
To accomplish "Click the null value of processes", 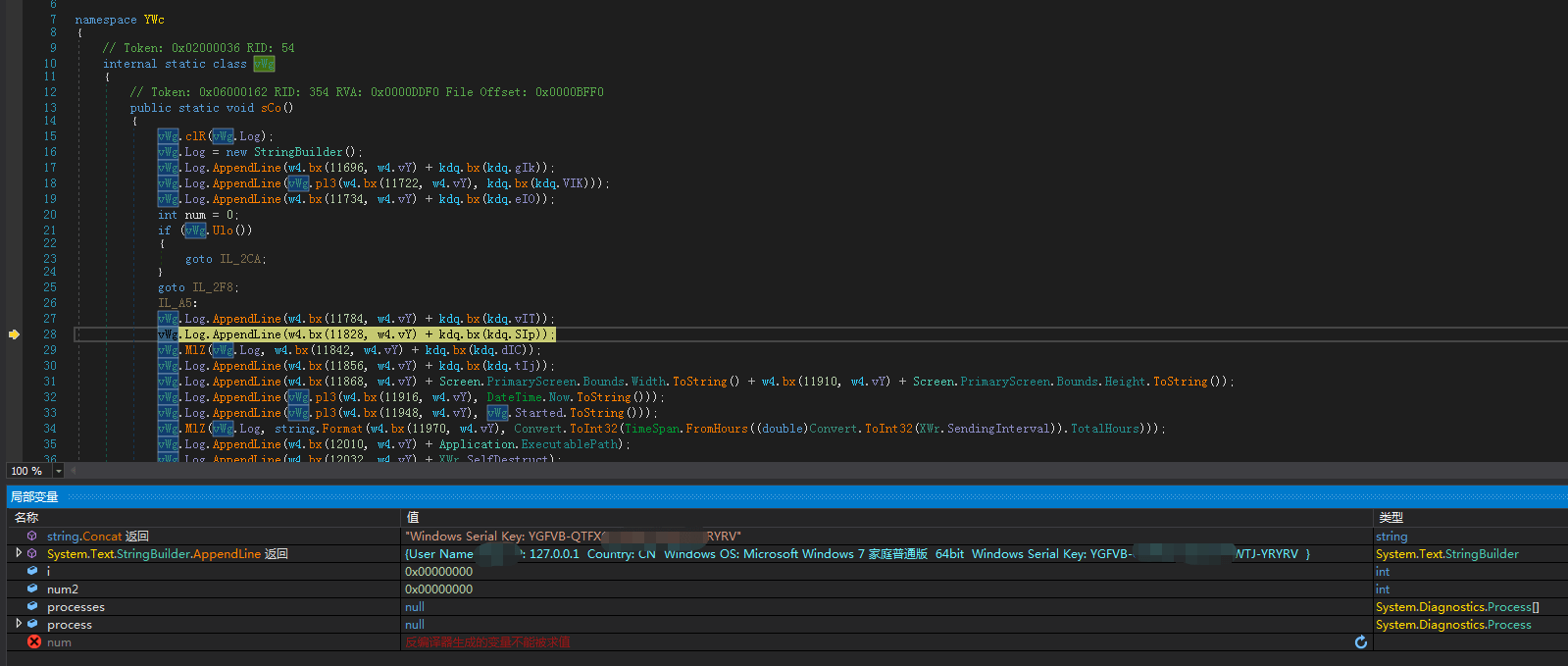I will [x=415, y=607].
